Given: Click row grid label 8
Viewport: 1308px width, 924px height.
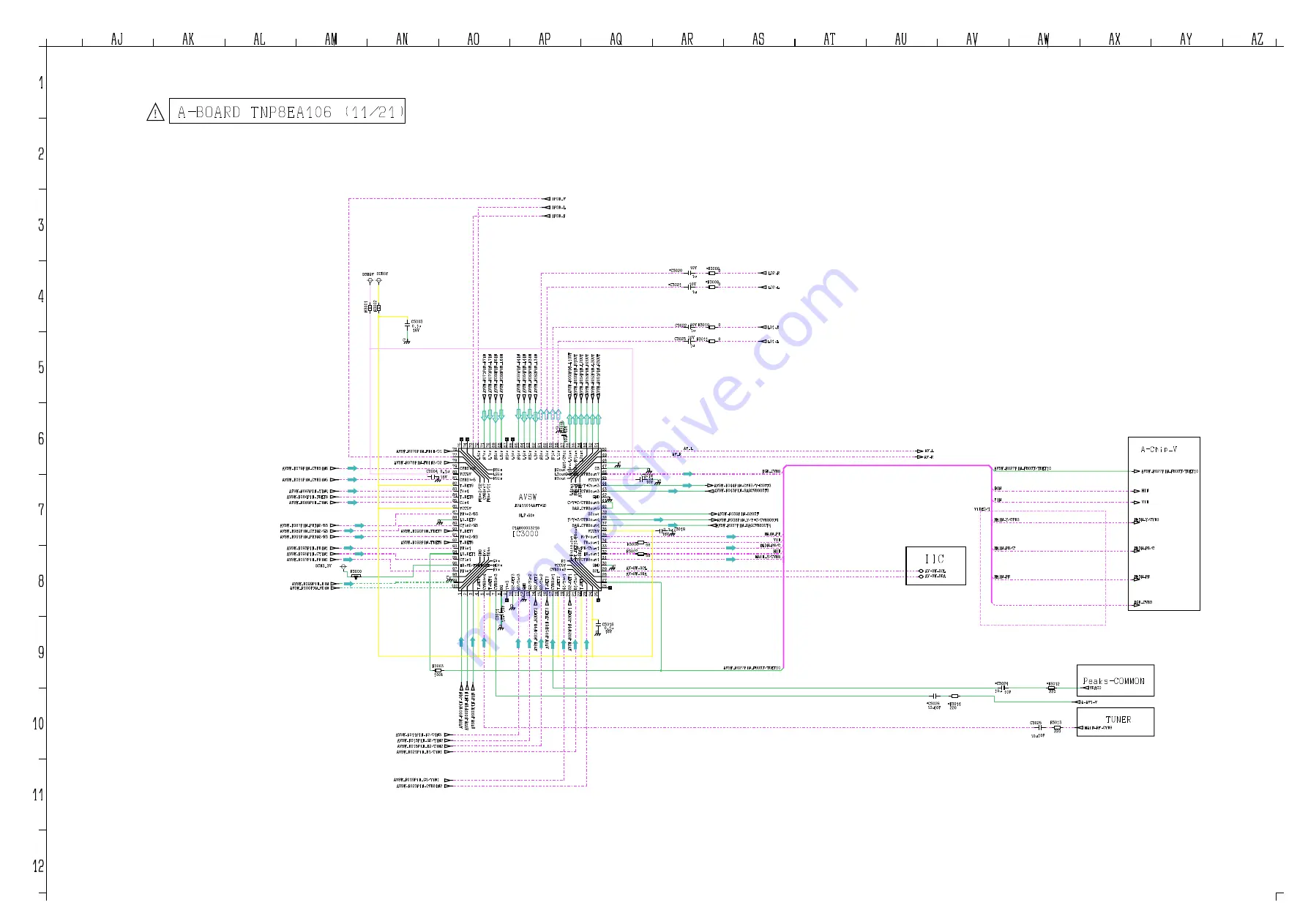Looking at the screenshot, I should tap(41, 581).
